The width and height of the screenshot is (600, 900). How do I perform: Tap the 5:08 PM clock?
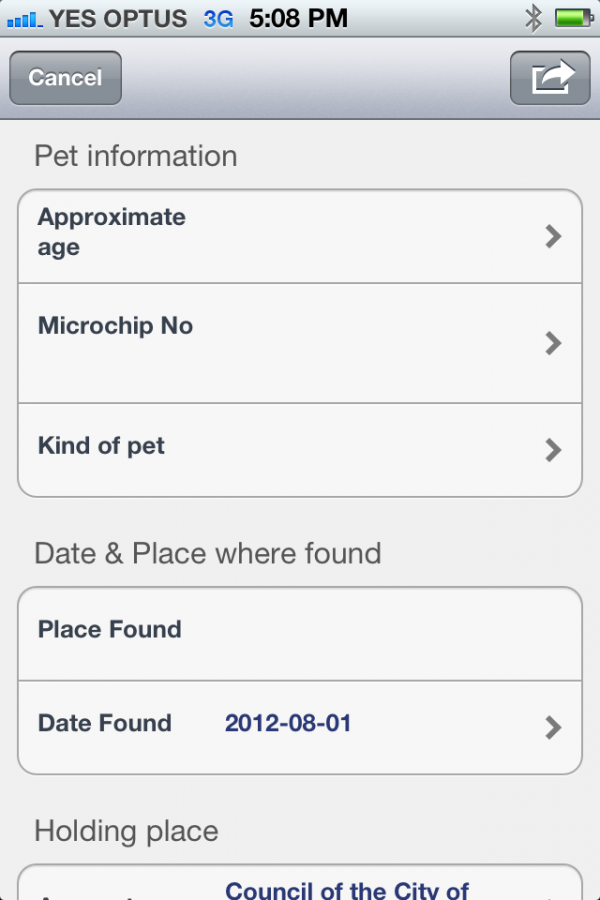(x=298, y=18)
